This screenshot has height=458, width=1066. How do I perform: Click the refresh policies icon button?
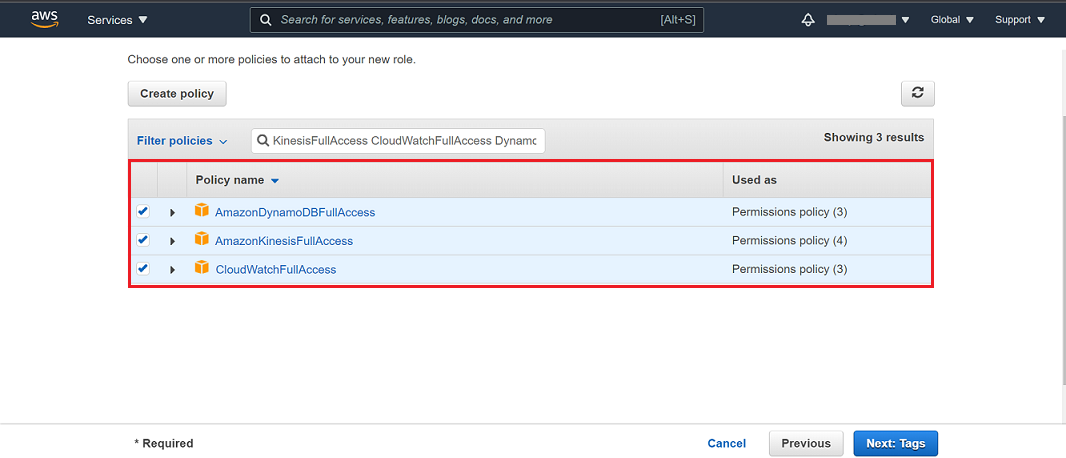coord(918,93)
